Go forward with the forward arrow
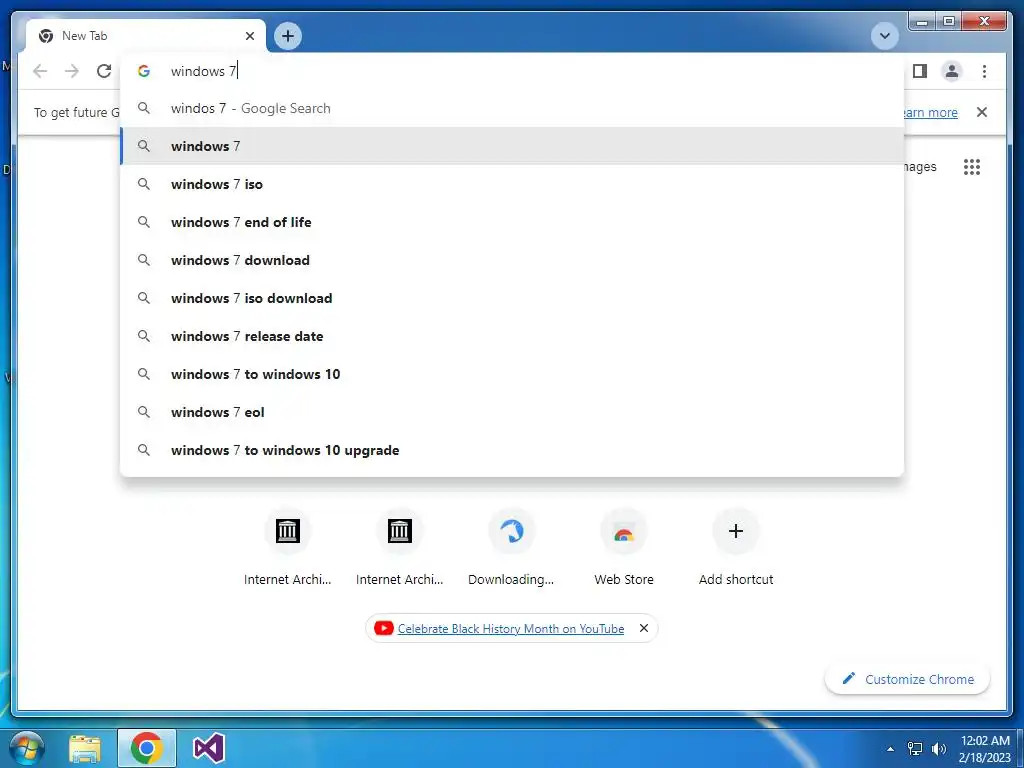The height and width of the screenshot is (768, 1024). click(x=72, y=71)
